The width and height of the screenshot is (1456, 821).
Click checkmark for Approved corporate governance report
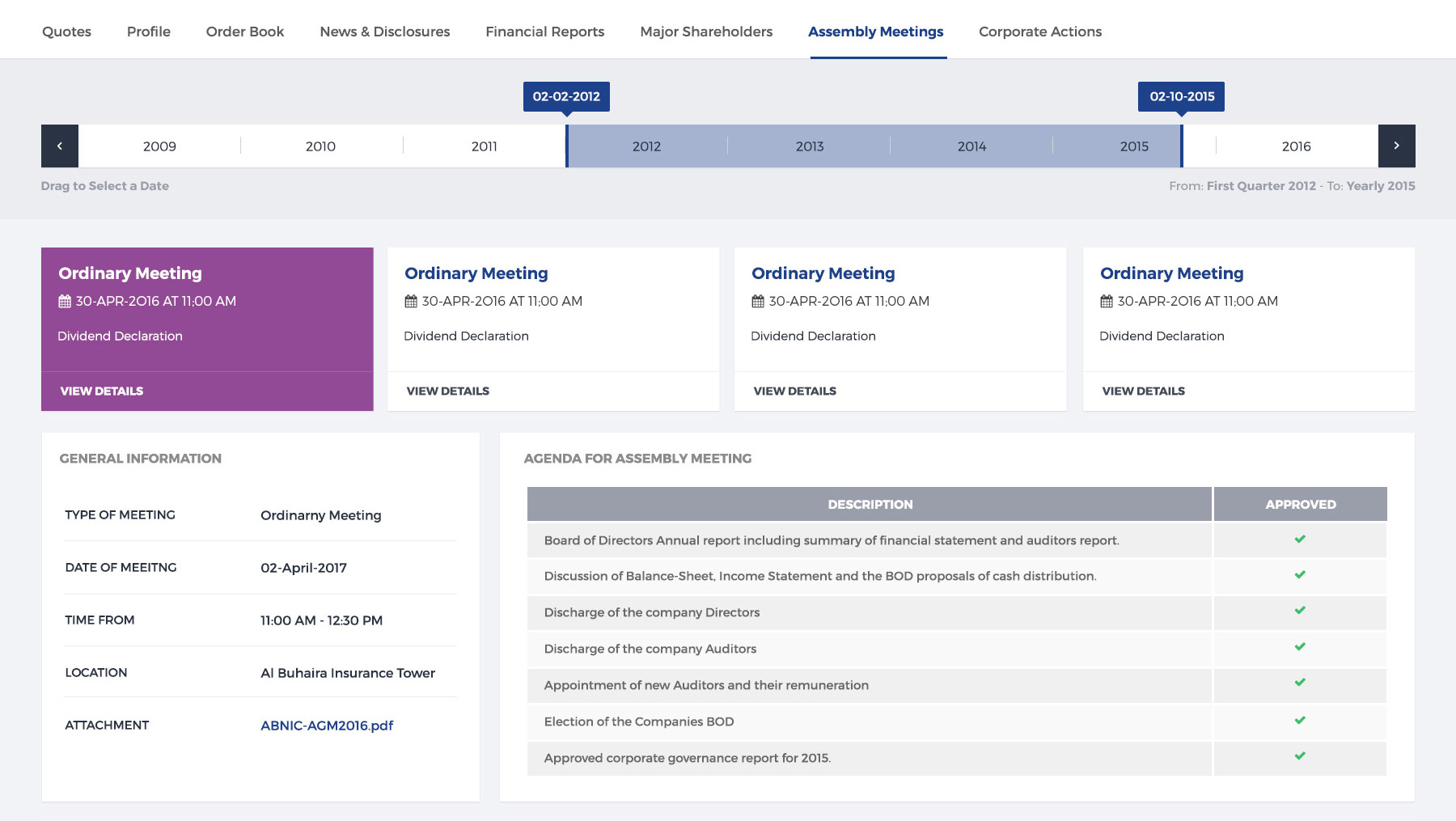(1300, 756)
